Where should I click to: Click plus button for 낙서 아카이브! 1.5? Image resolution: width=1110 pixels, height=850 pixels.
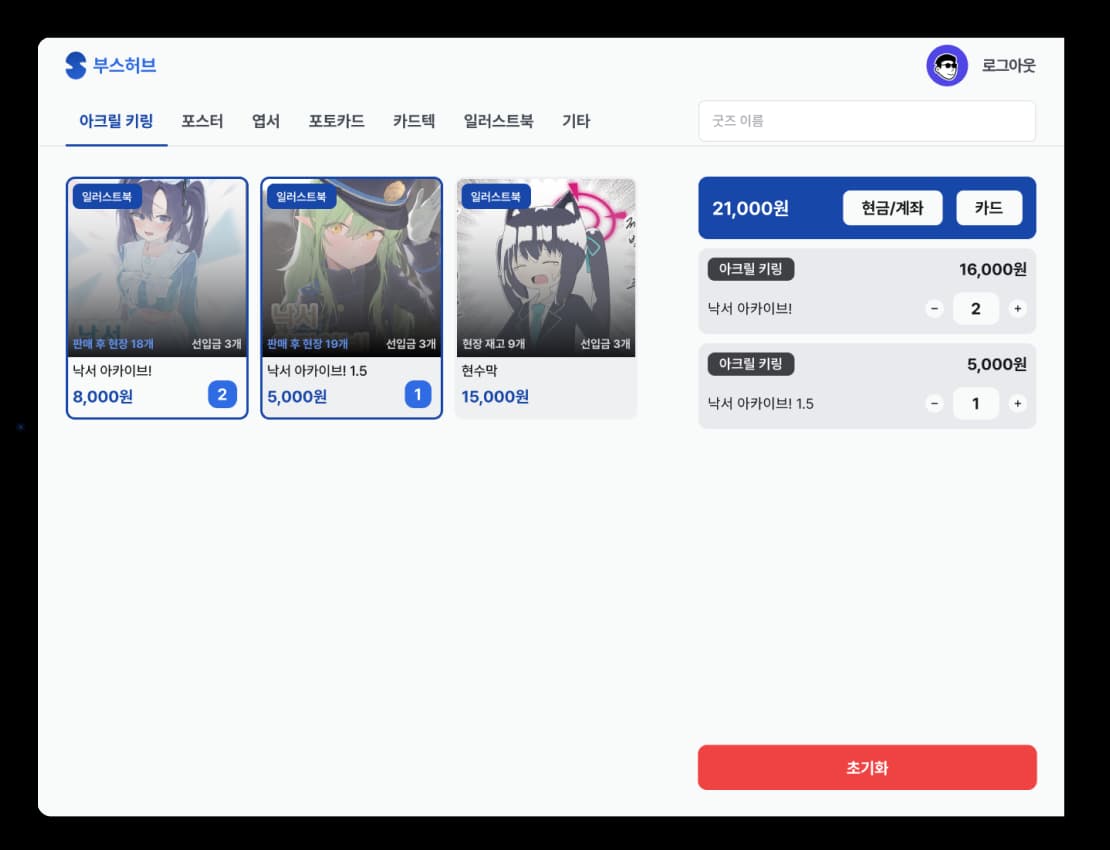click(1017, 404)
